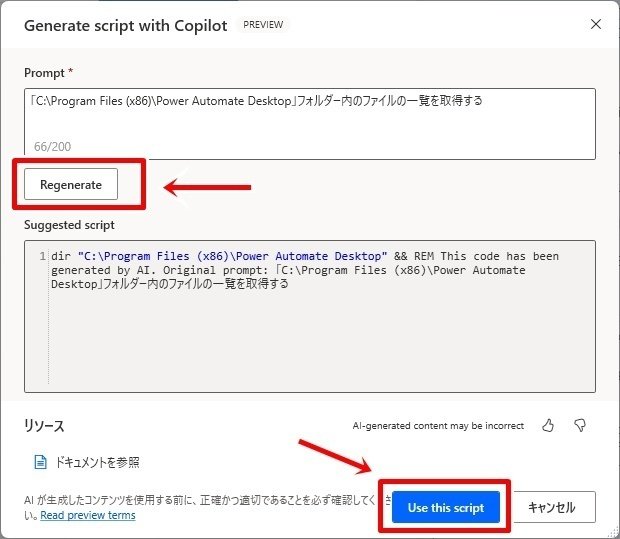The height and width of the screenshot is (539, 620).
Task: Click the dir command text in script
Action: pyautogui.click(x=61, y=256)
